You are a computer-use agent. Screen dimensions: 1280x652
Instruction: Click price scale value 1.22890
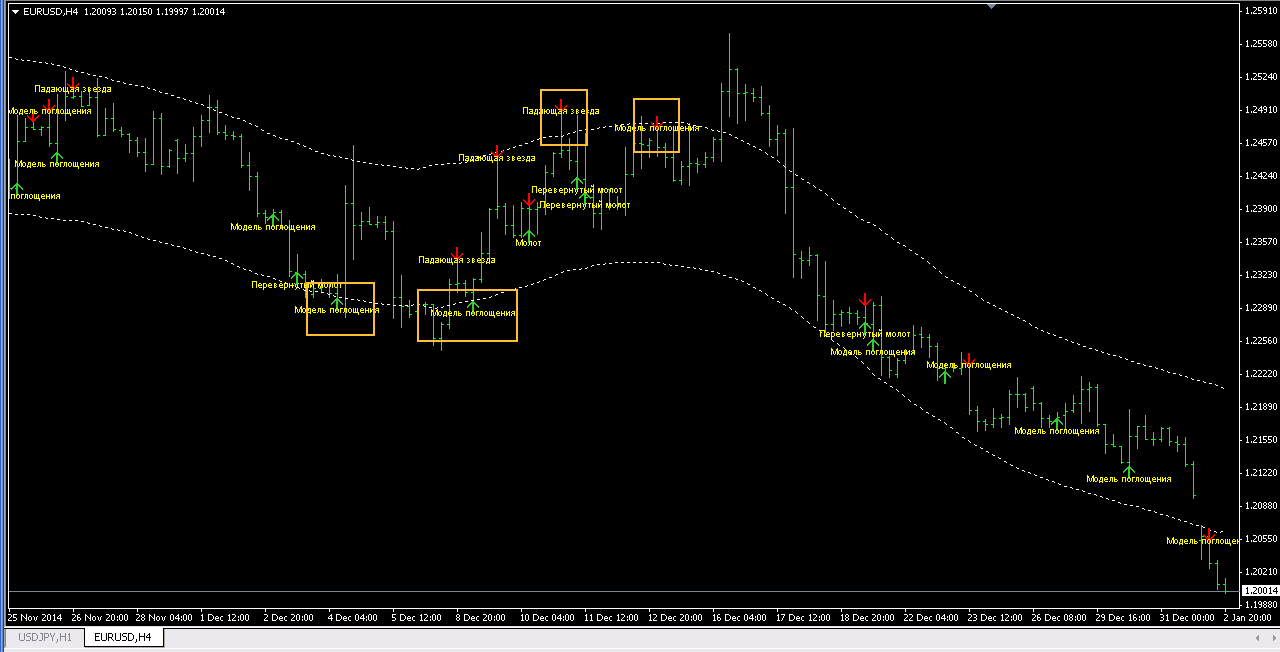1262,307
